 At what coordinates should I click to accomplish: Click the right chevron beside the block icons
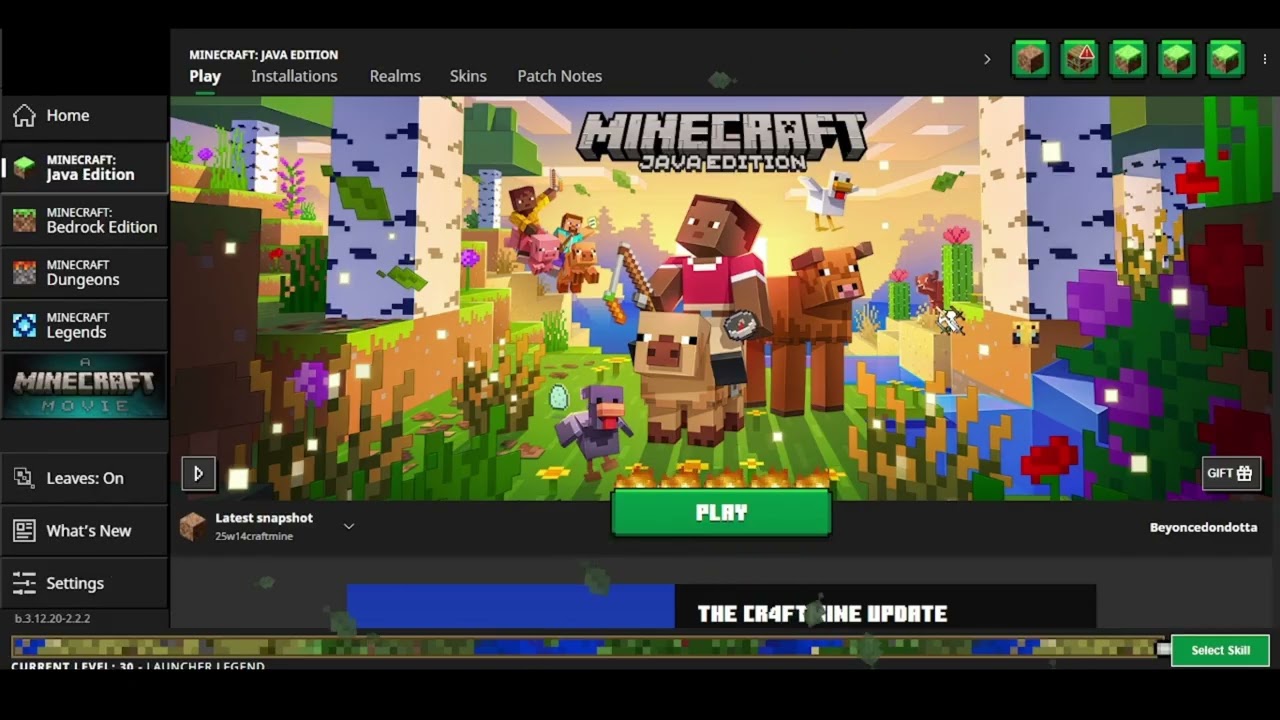(987, 60)
